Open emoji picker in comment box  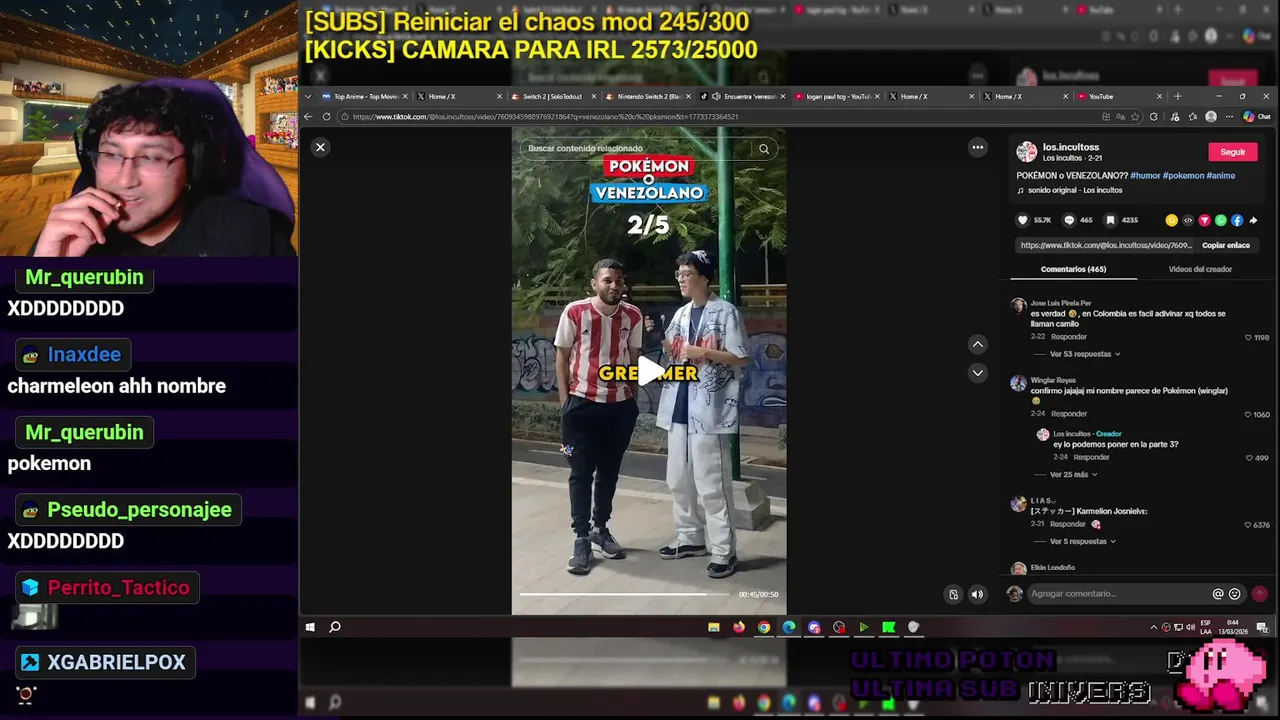coord(1234,594)
